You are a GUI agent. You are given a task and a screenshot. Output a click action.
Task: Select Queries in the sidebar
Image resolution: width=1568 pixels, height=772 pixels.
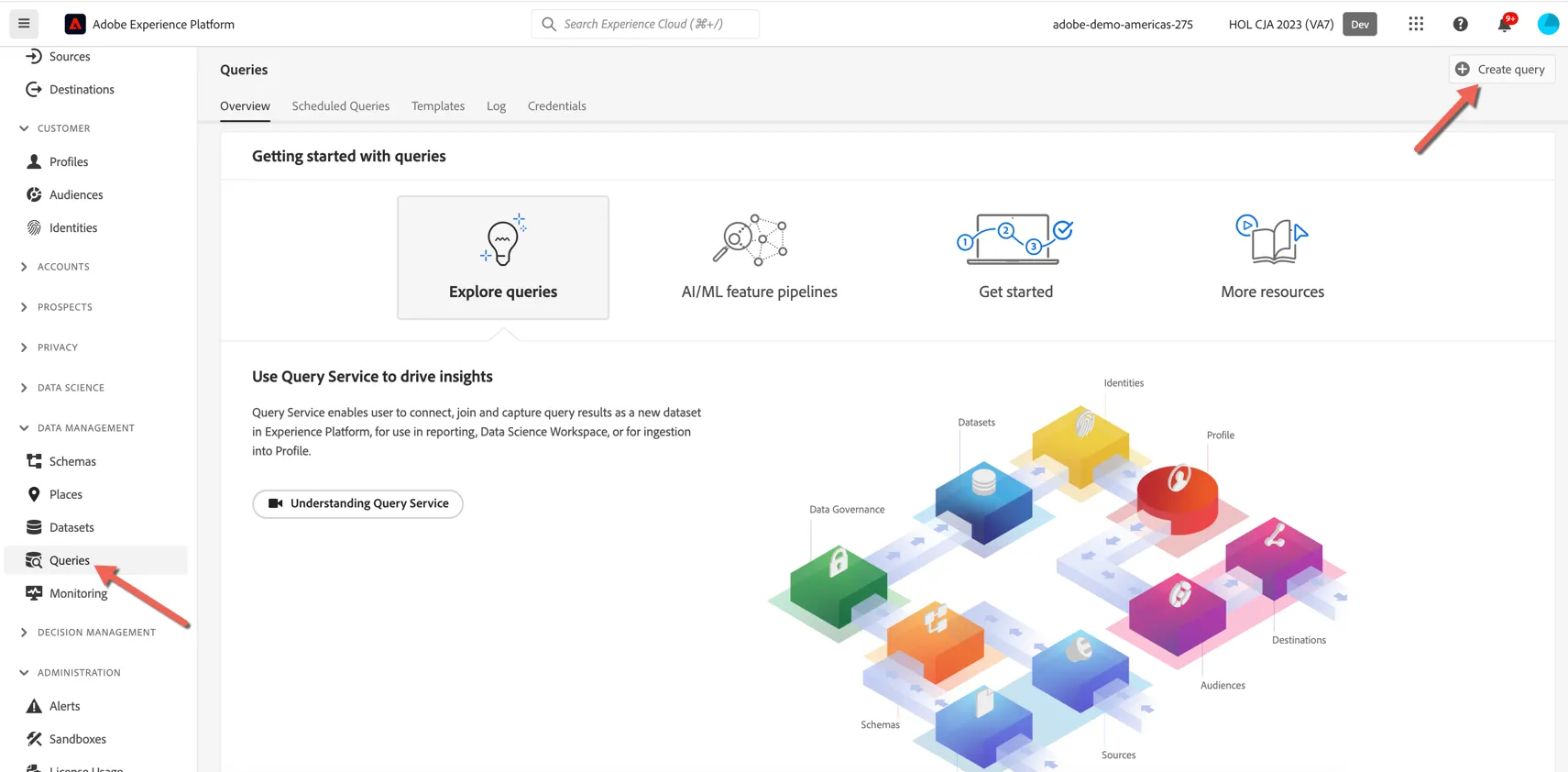96,560
